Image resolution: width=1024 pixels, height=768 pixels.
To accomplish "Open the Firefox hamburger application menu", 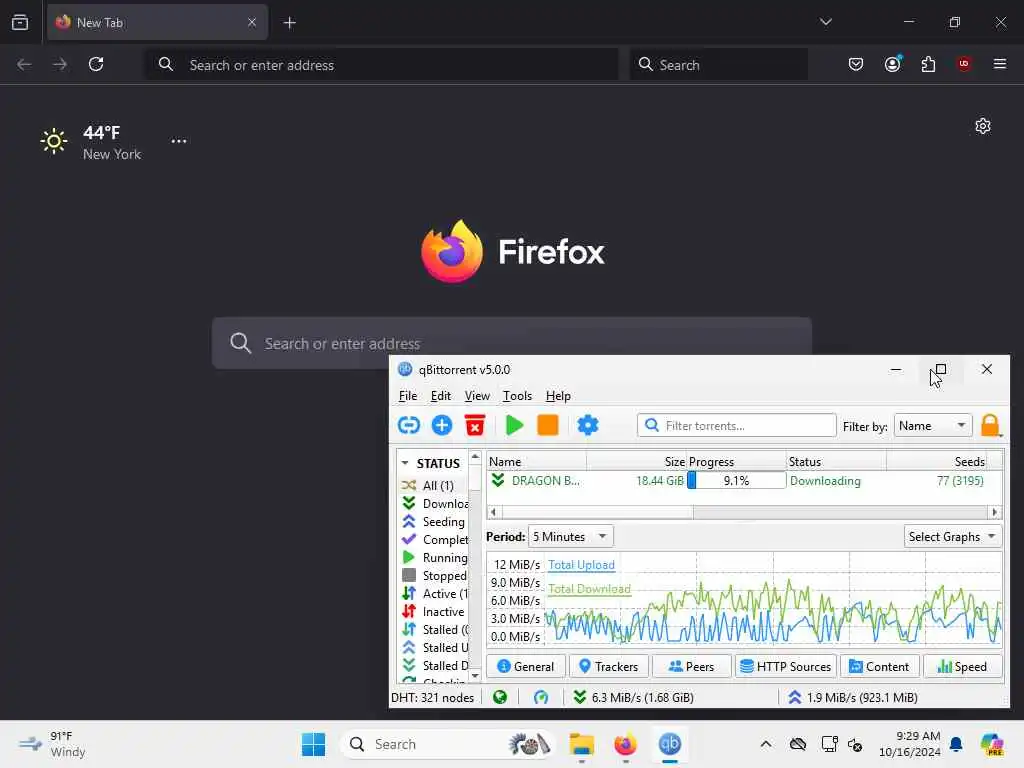I will [1000, 64].
